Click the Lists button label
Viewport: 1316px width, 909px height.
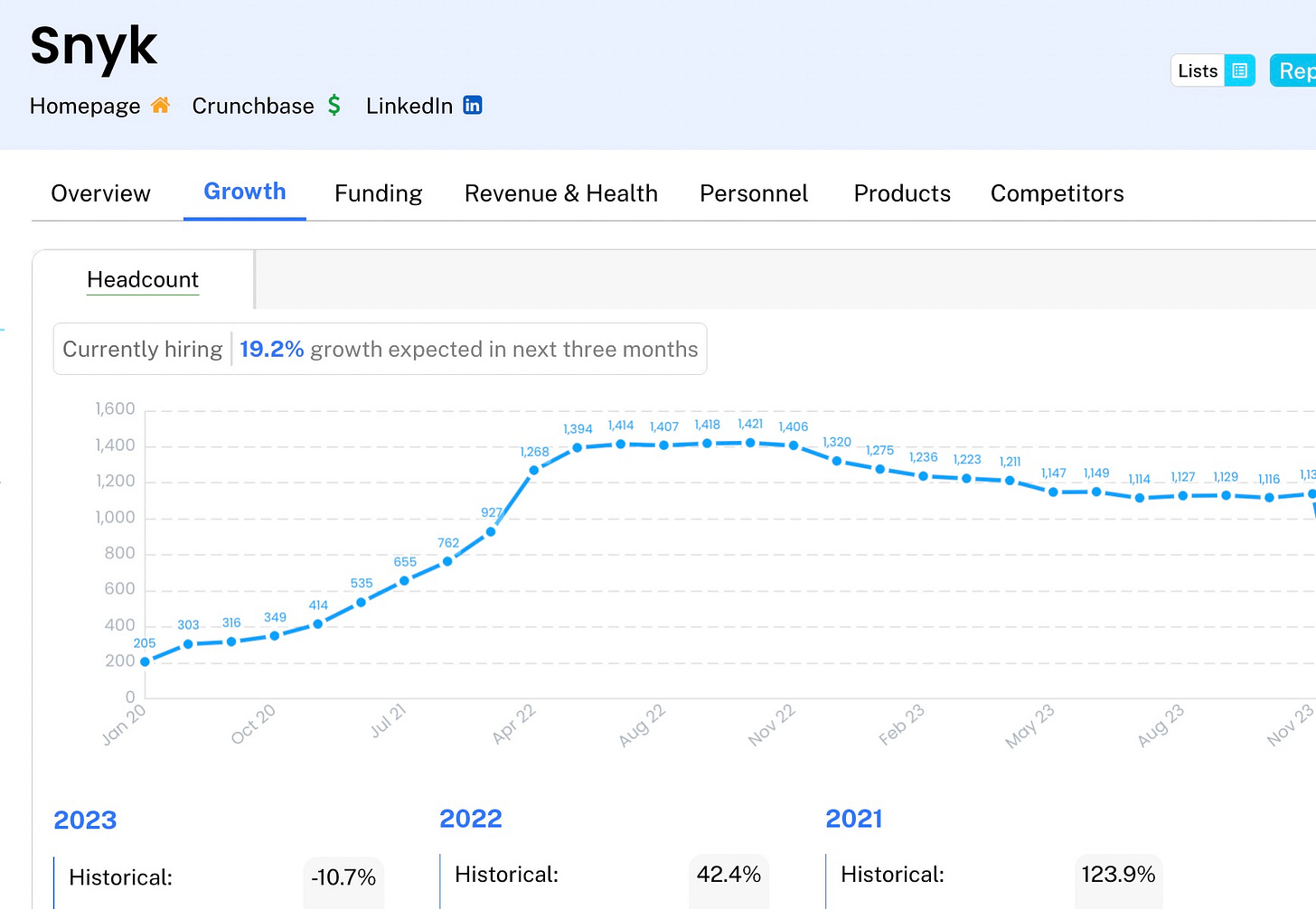(1198, 70)
